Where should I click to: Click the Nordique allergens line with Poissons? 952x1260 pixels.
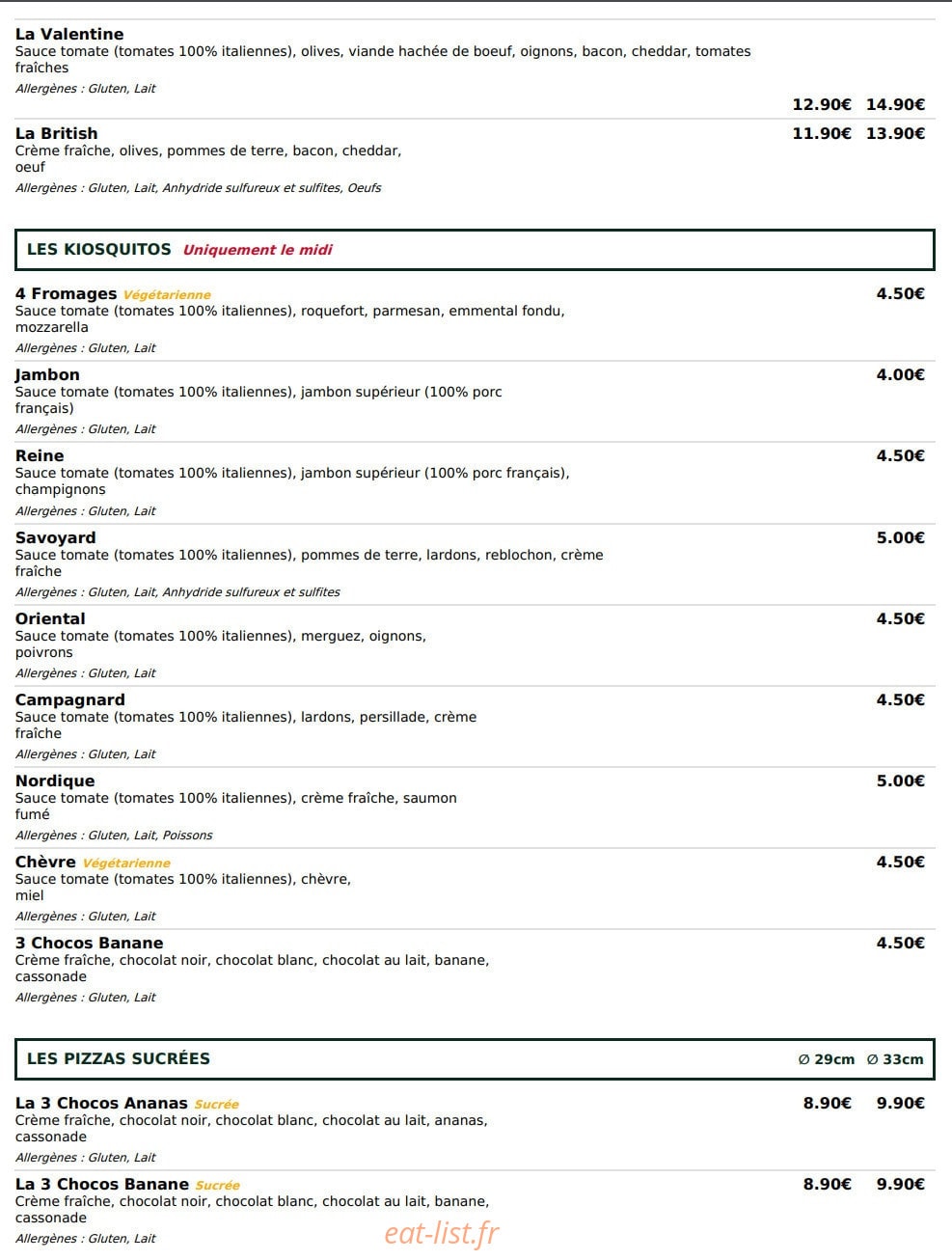point(114,835)
